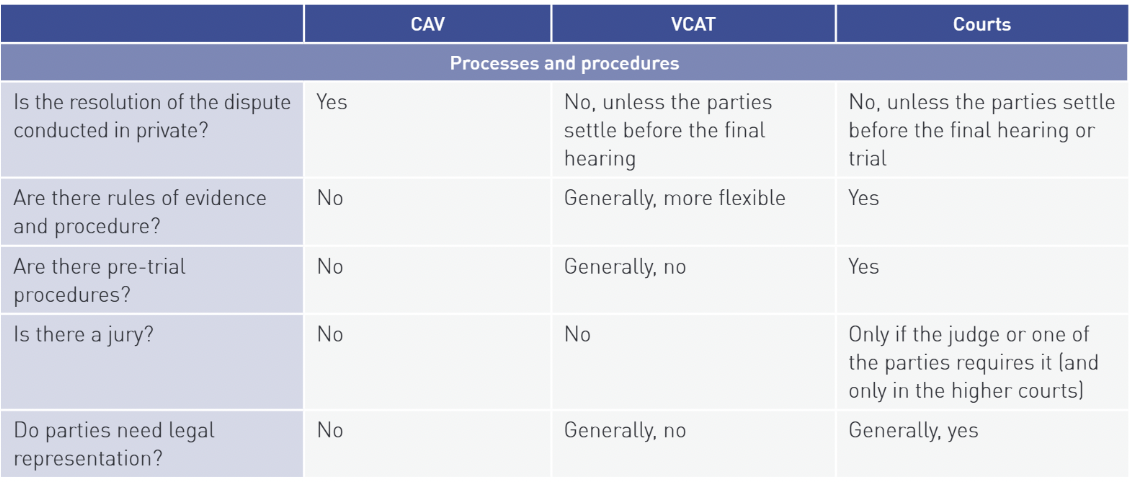Select the 'Processes and procedures' section heading
Image resolution: width=1130 pixels, height=482 pixels.
coord(564,63)
